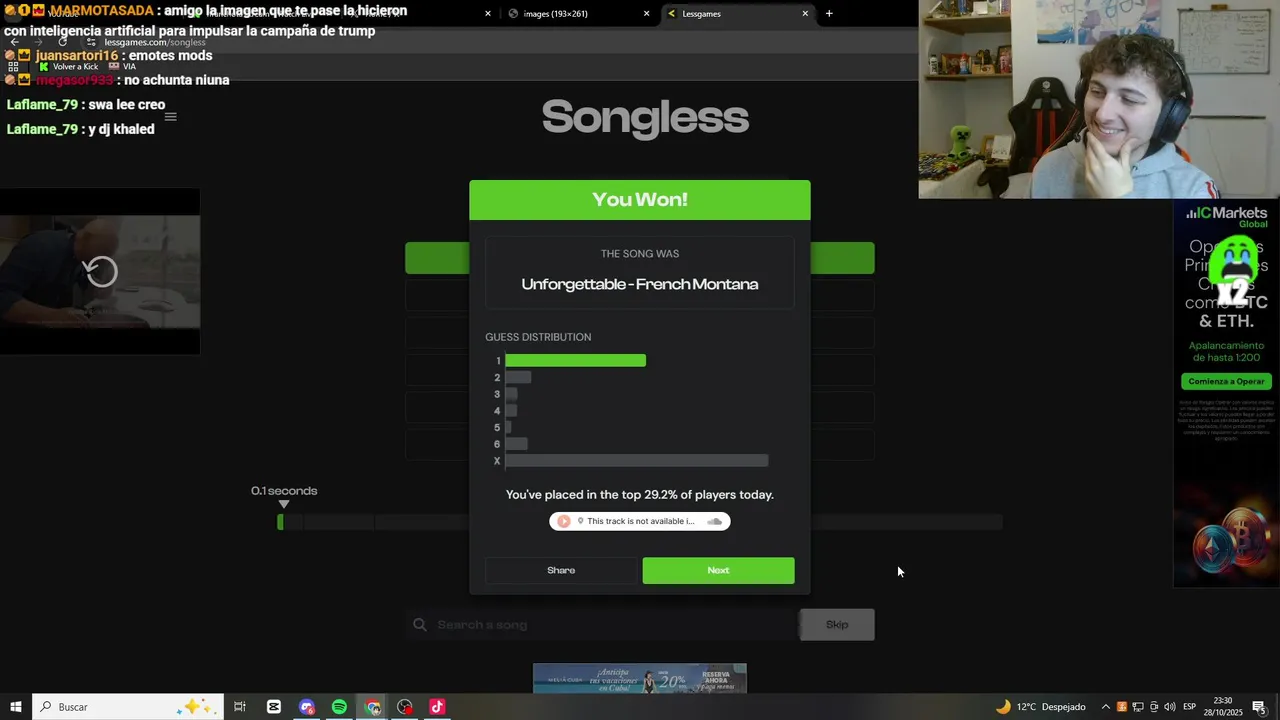1280x720 pixels.
Task: Open Spotify from the taskbar
Action: click(340, 707)
